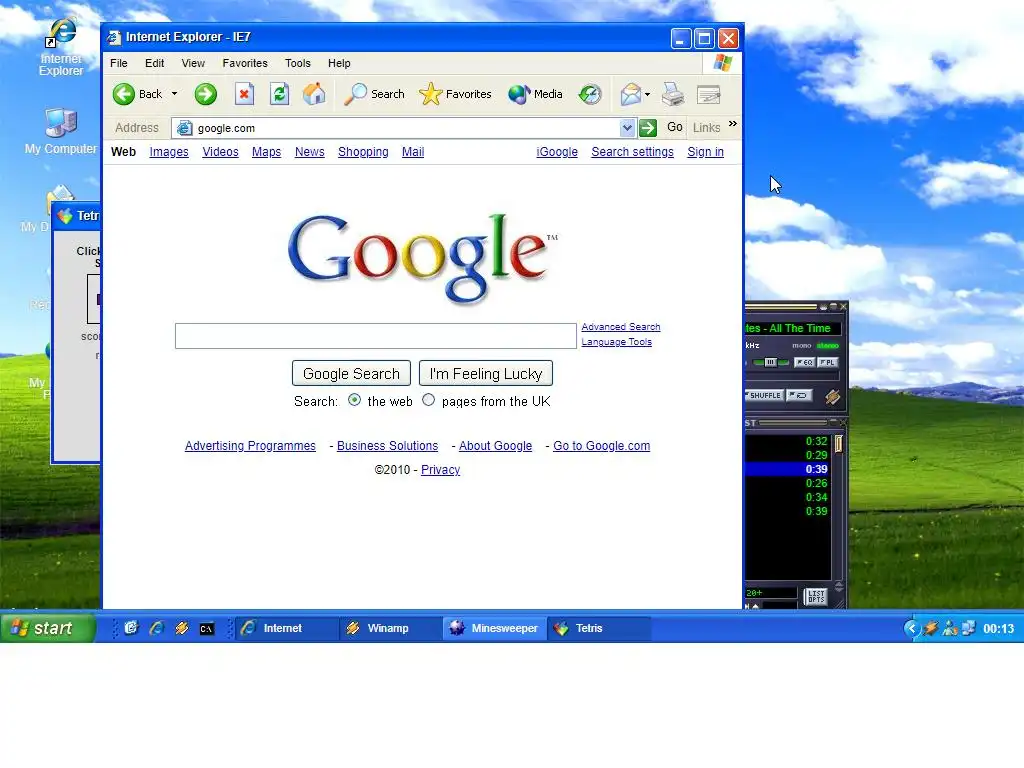Open the Media toolbar button
The width and height of the screenshot is (1024, 768).
click(536, 94)
